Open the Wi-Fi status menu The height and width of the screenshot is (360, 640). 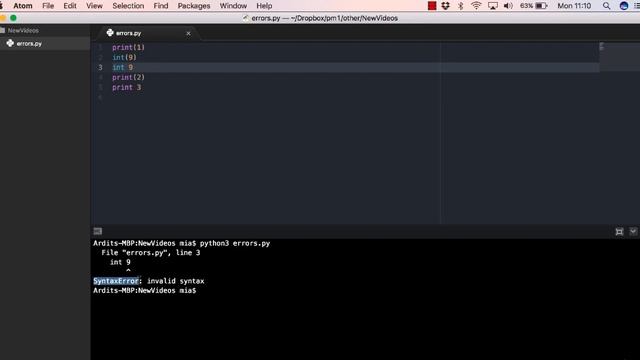pyautogui.click(x=476, y=6)
